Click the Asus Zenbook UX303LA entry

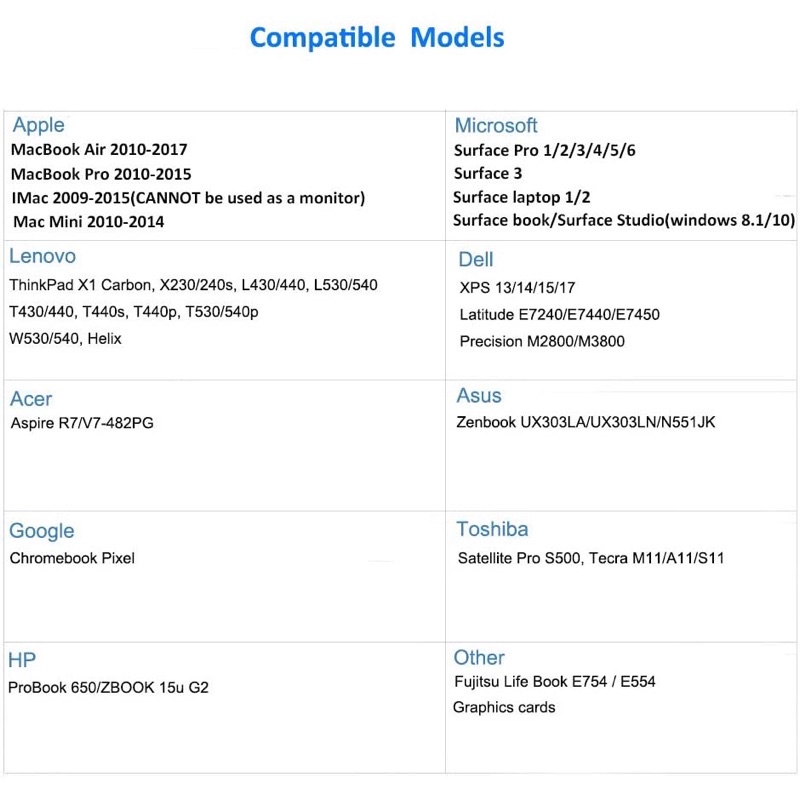tap(585, 422)
